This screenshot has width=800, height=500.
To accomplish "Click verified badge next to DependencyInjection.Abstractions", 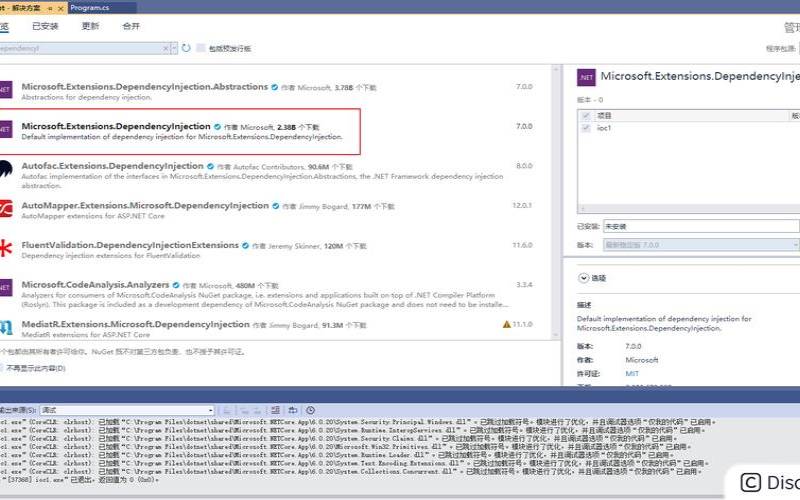I will click(274, 87).
